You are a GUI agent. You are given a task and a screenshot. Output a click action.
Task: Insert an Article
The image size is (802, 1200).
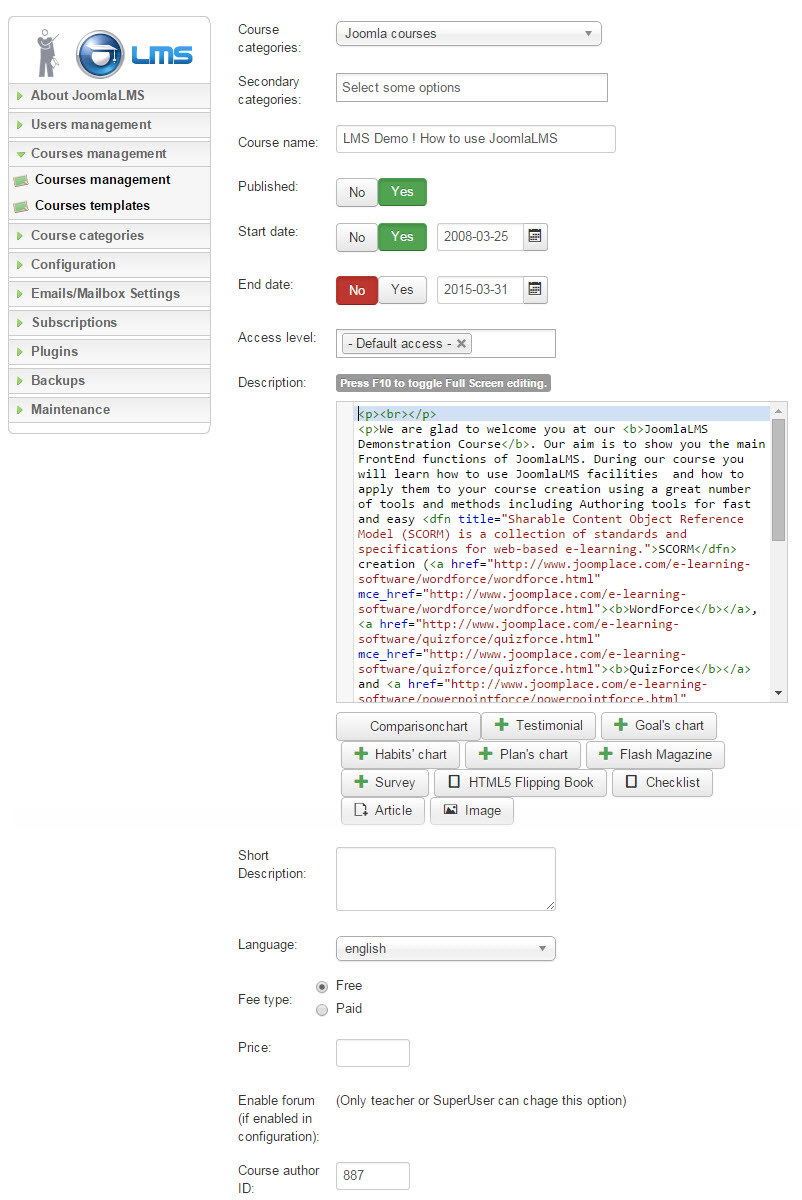tap(383, 811)
